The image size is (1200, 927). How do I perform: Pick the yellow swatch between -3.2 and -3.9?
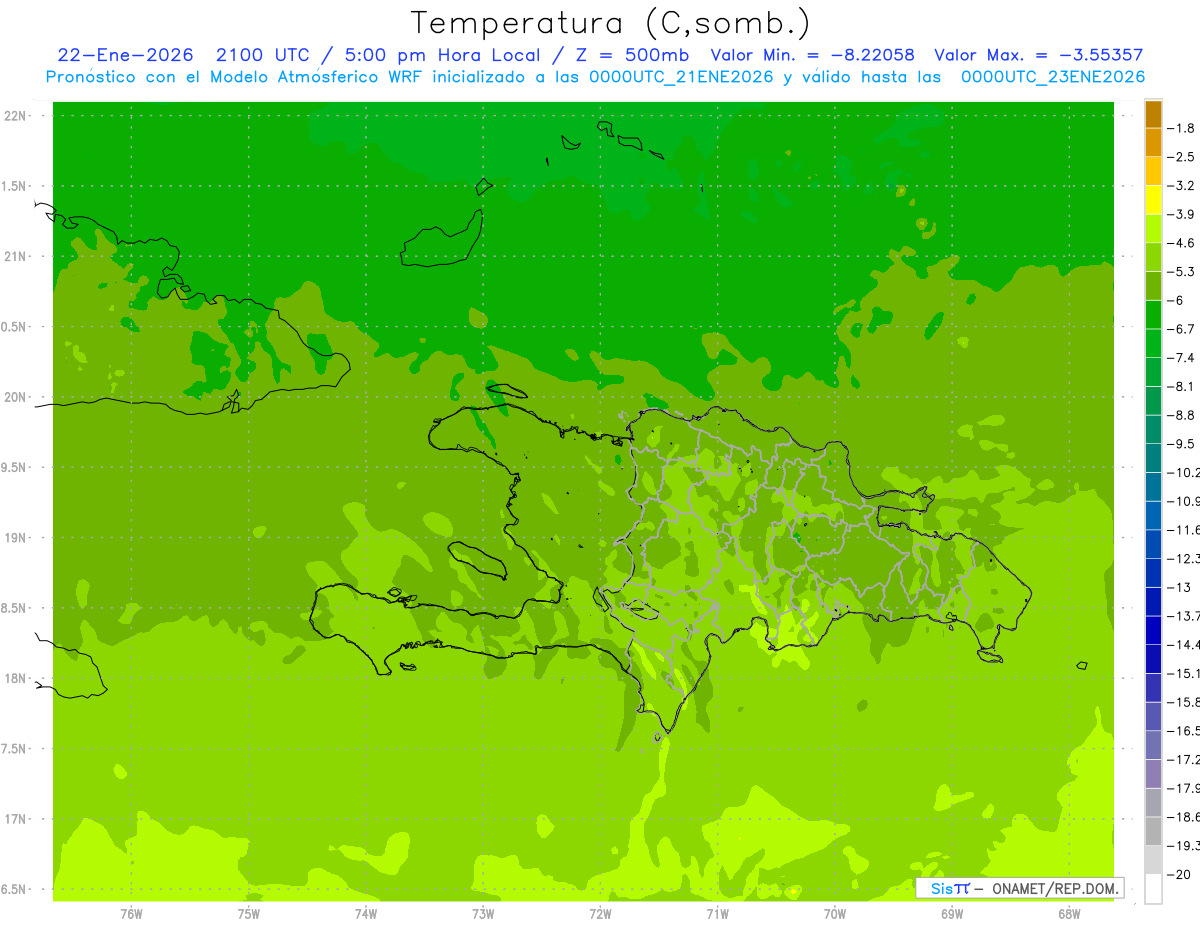(x=1153, y=200)
